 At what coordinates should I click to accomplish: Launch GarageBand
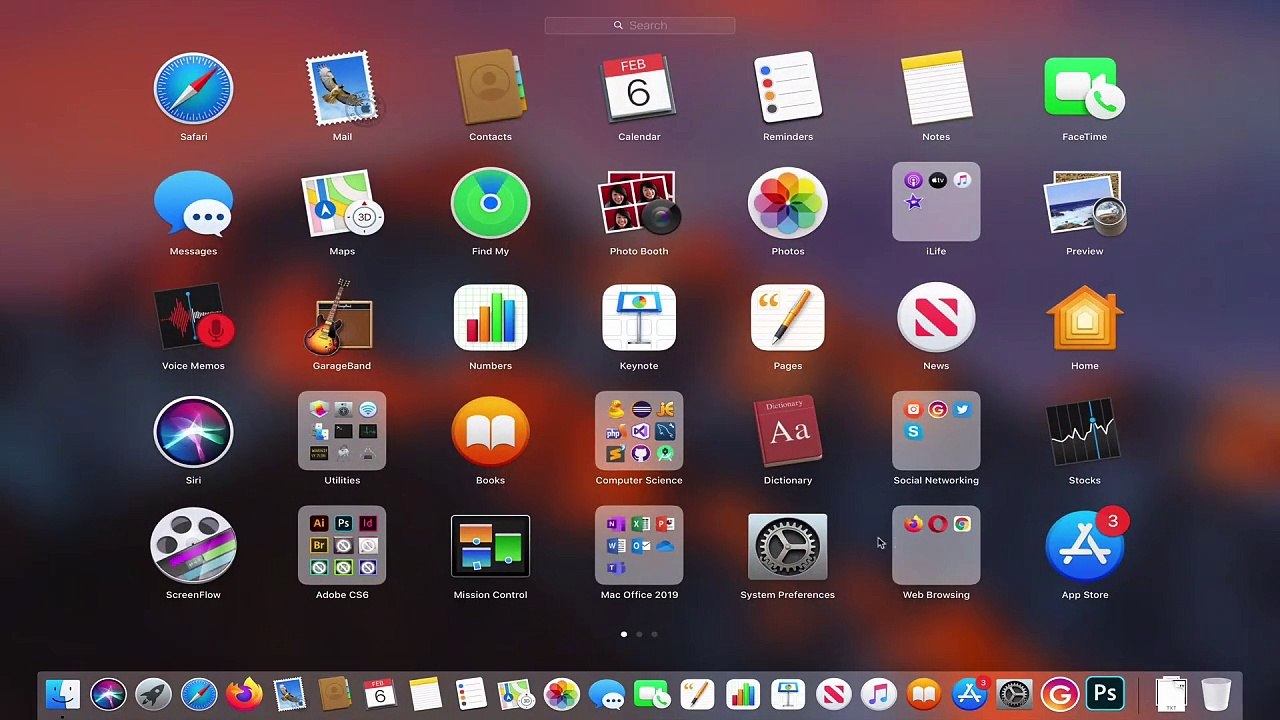pos(342,320)
